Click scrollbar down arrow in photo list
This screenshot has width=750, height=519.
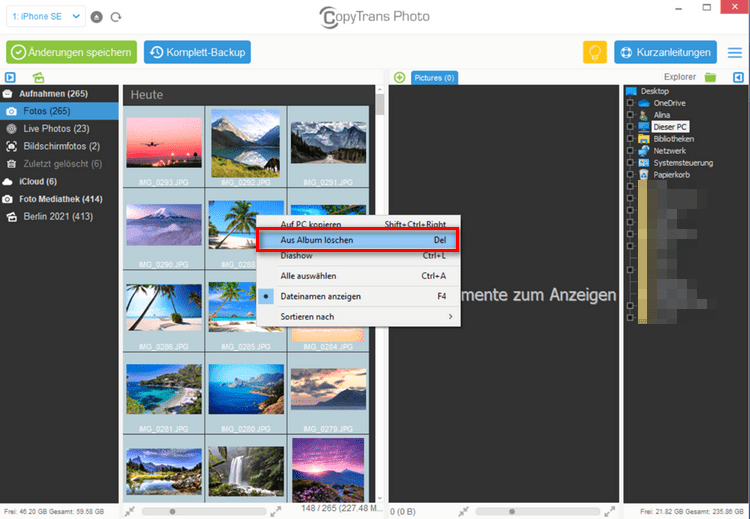coord(380,498)
